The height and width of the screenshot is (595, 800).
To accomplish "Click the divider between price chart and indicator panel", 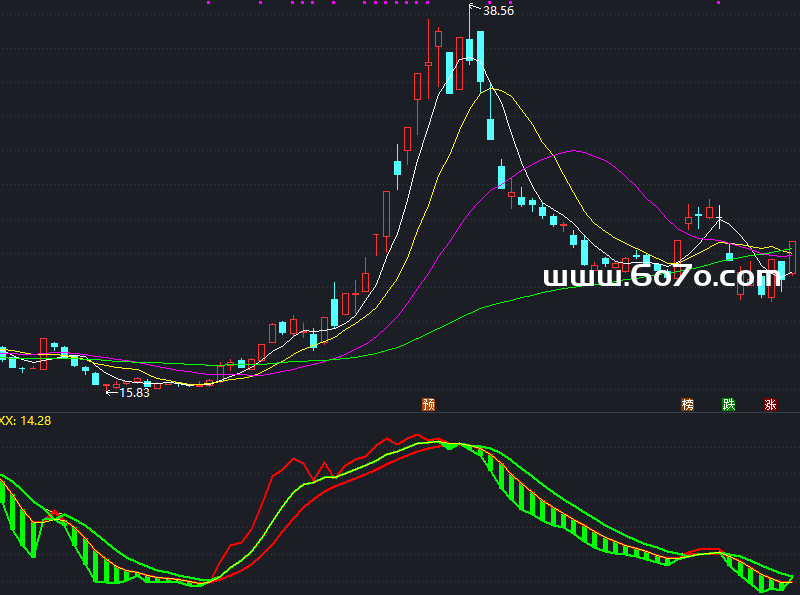I will [400, 412].
